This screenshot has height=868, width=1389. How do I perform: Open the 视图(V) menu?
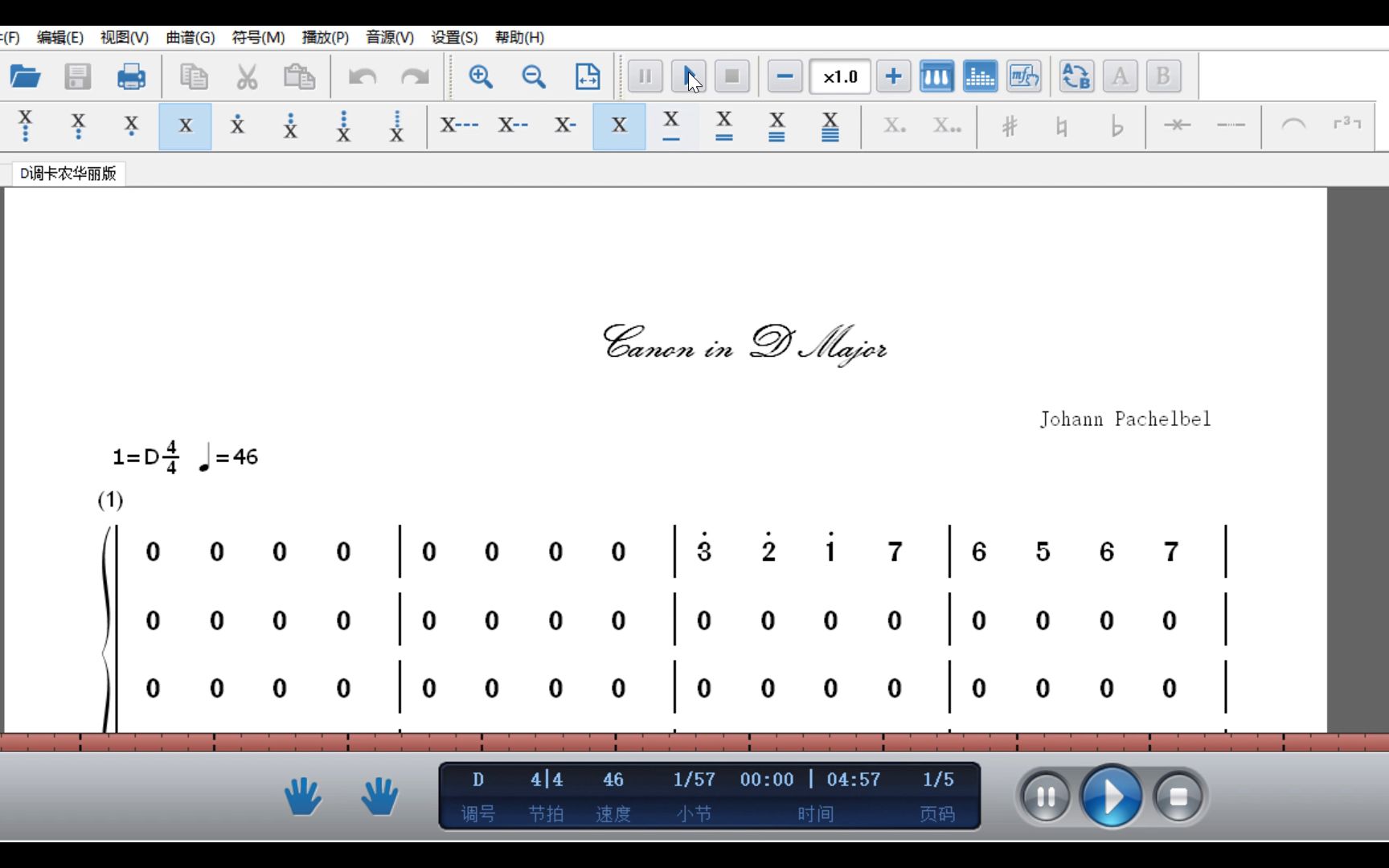pos(125,38)
